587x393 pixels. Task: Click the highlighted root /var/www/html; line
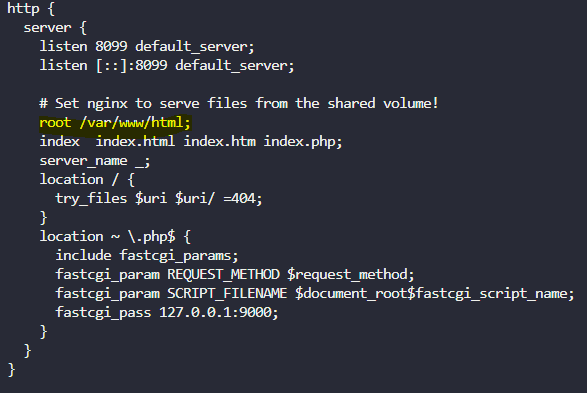115,123
